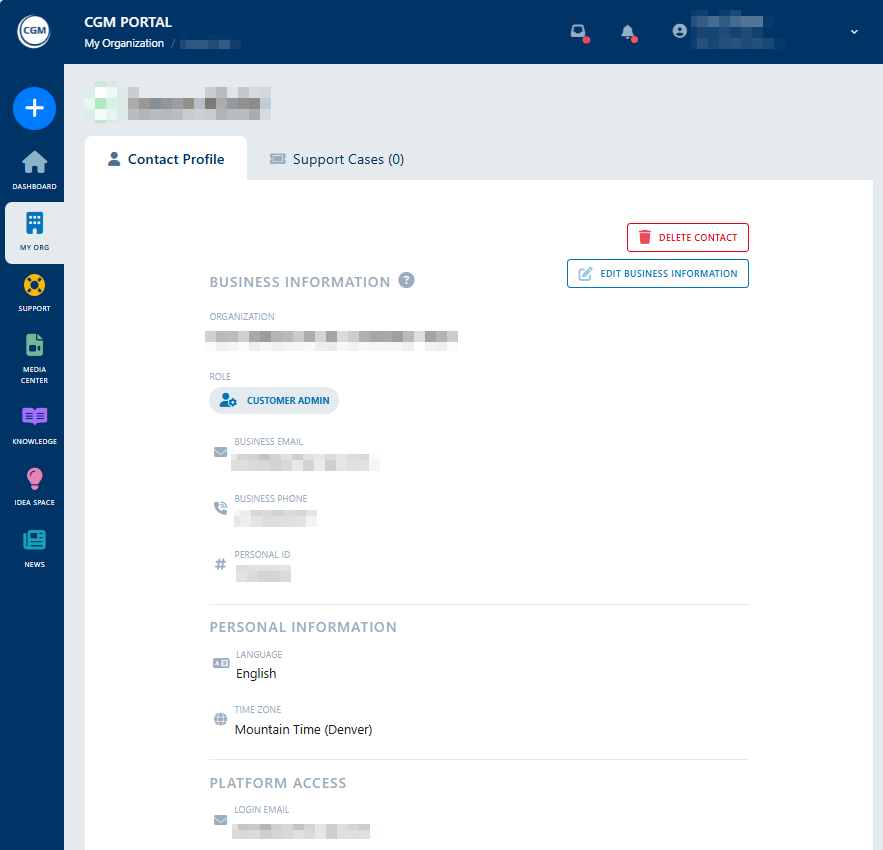Switch to the Contact Profile tab
The height and width of the screenshot is (850, 883).
pyautogui.click(x=166, y=159)
